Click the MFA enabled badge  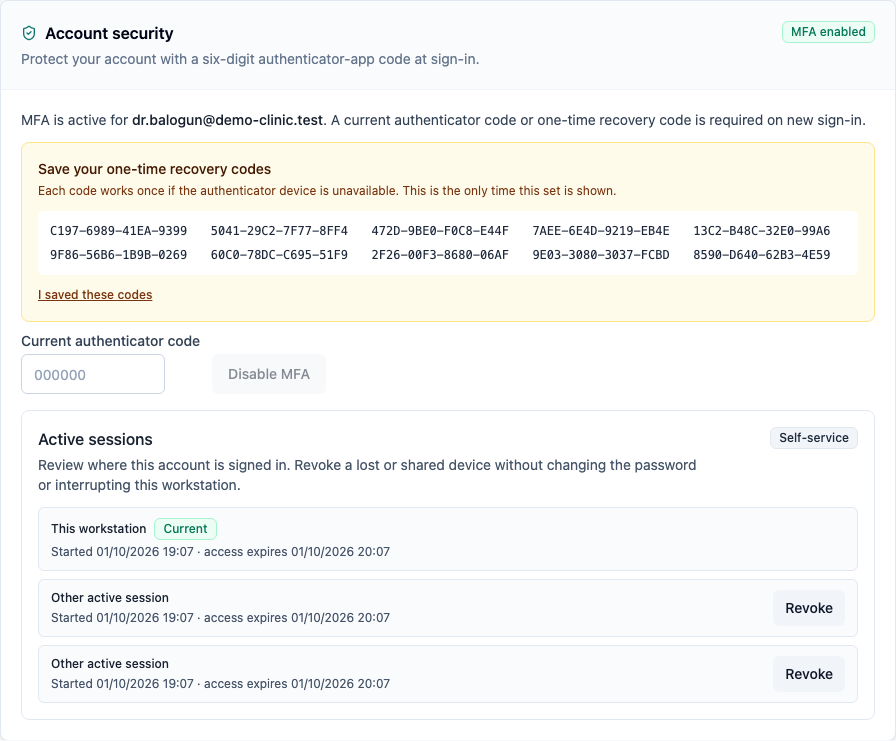(x=828, y=32)
